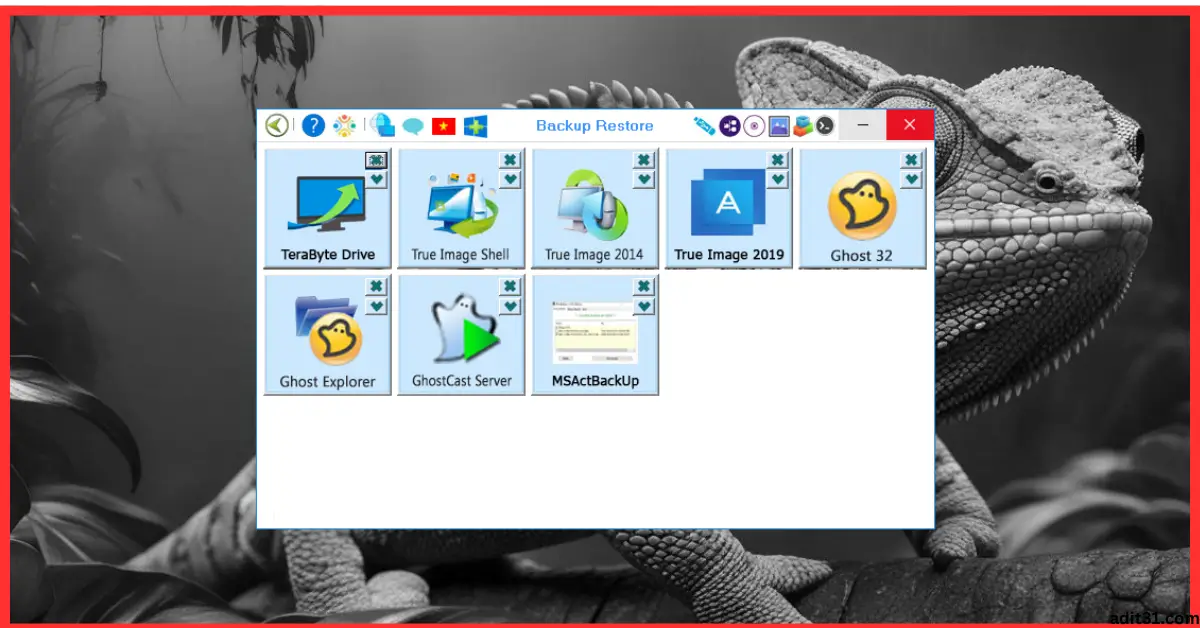Open the teal speech bubble icon
The width and height of the screenshot is (1200, 628).
pyautogui.click(x=413, y=126)
